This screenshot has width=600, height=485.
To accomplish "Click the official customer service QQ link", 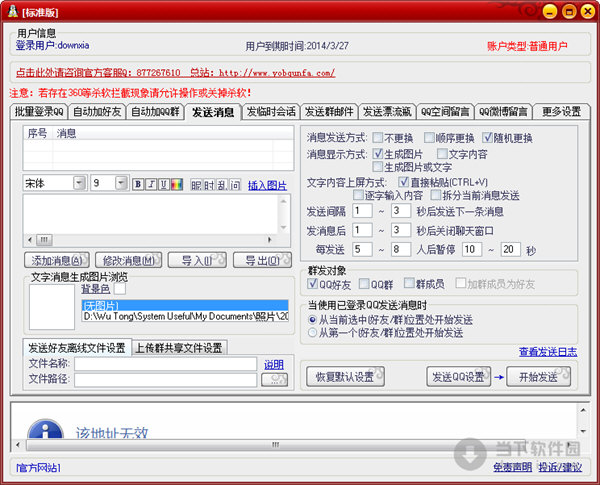I will (x=176, y=72).
